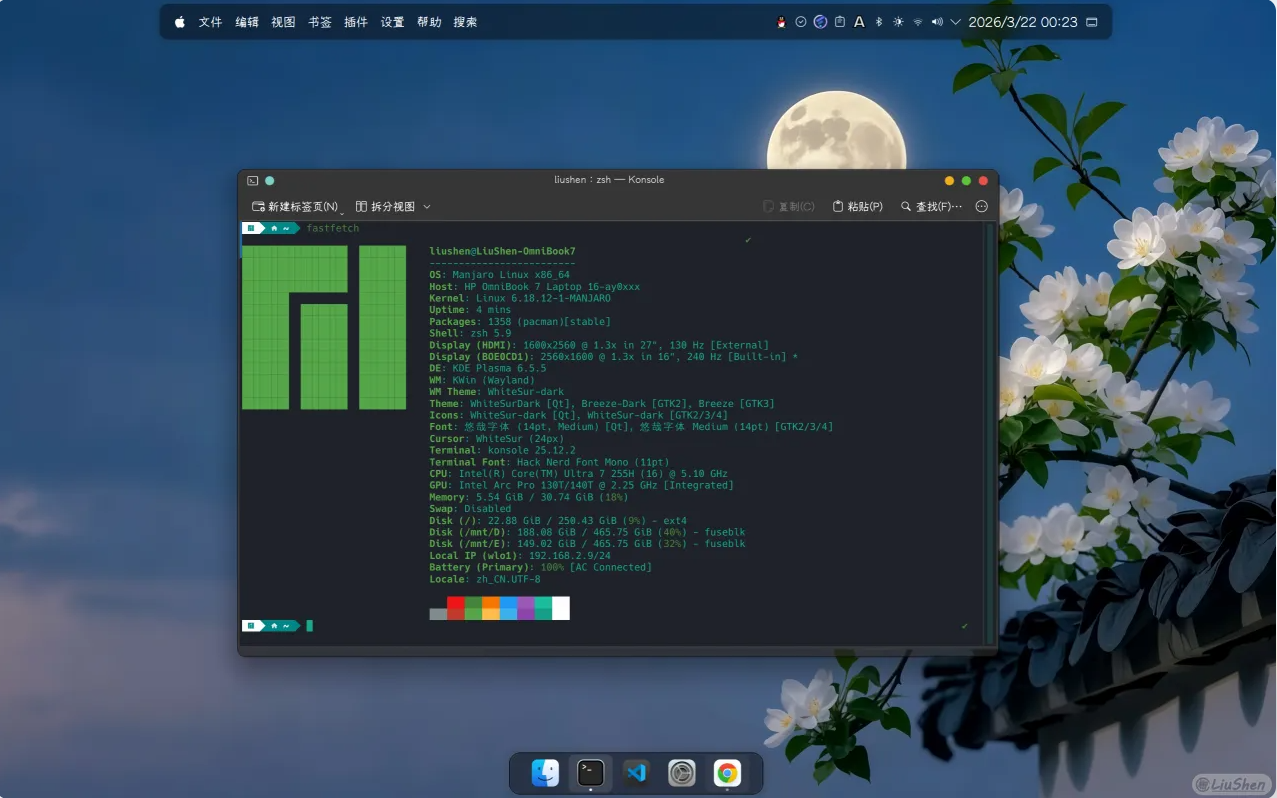1277x798 pixels.
Task: Open Finder from the dock
Action: (545, 773)
